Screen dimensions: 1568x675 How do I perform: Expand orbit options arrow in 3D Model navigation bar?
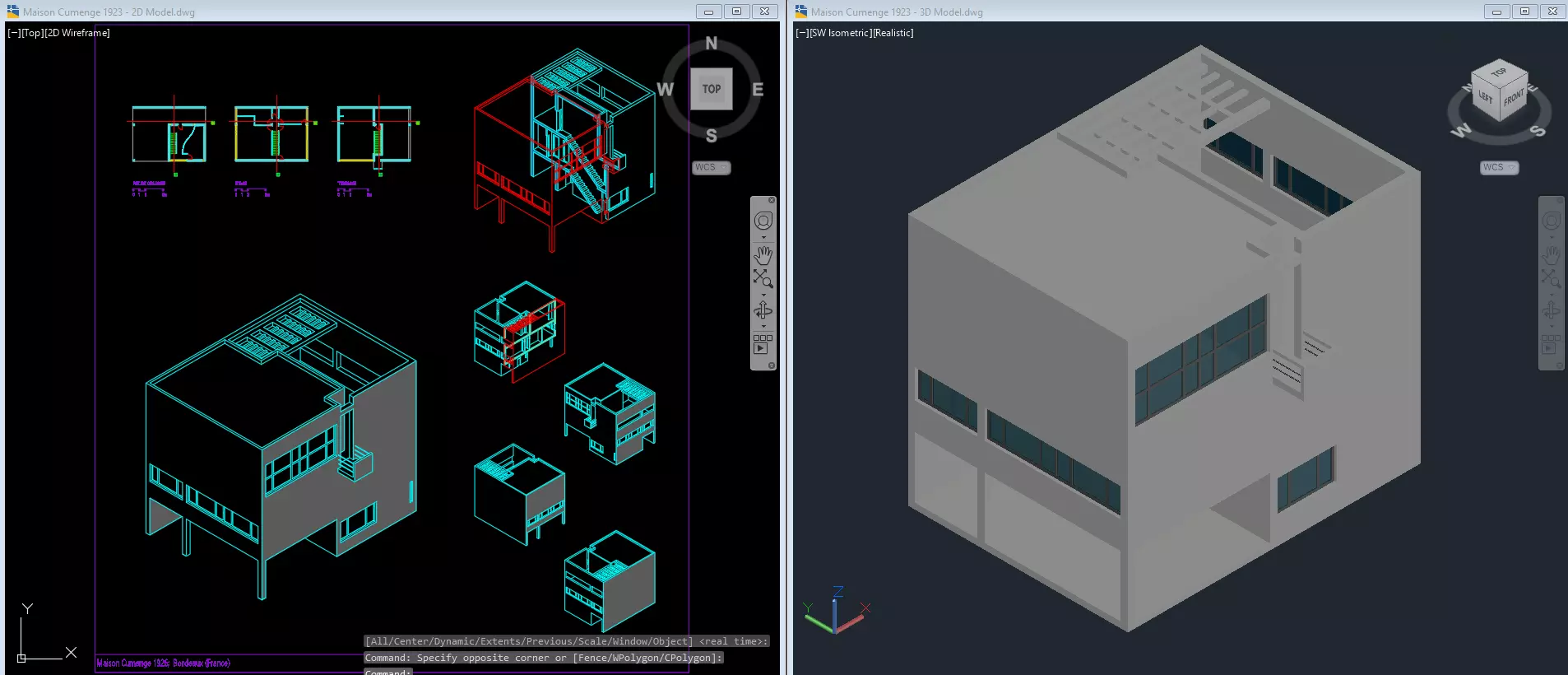point(1552,326)
